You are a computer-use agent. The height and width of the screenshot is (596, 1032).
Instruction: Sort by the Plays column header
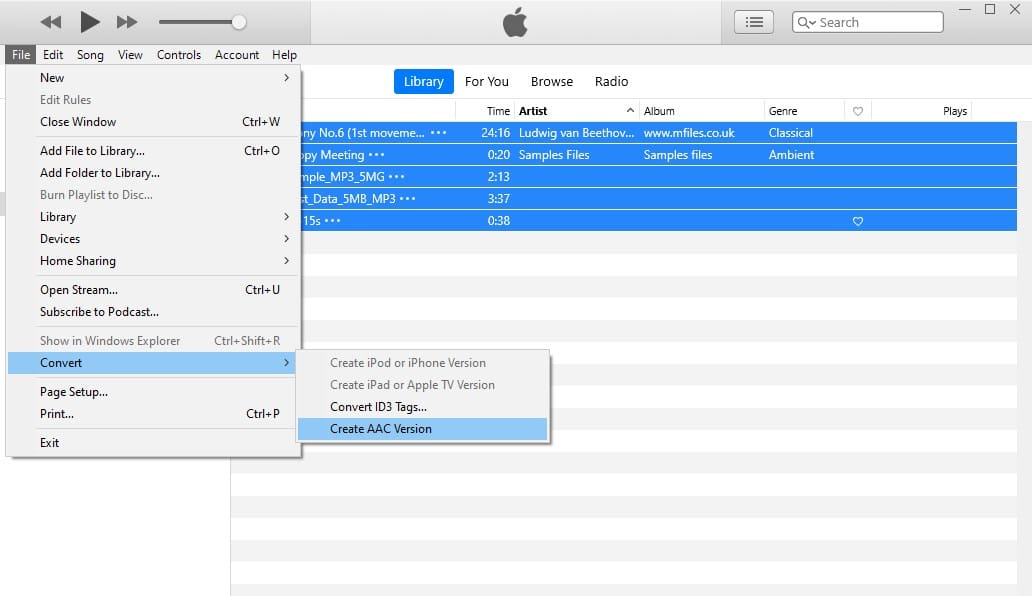coord(954,111)
